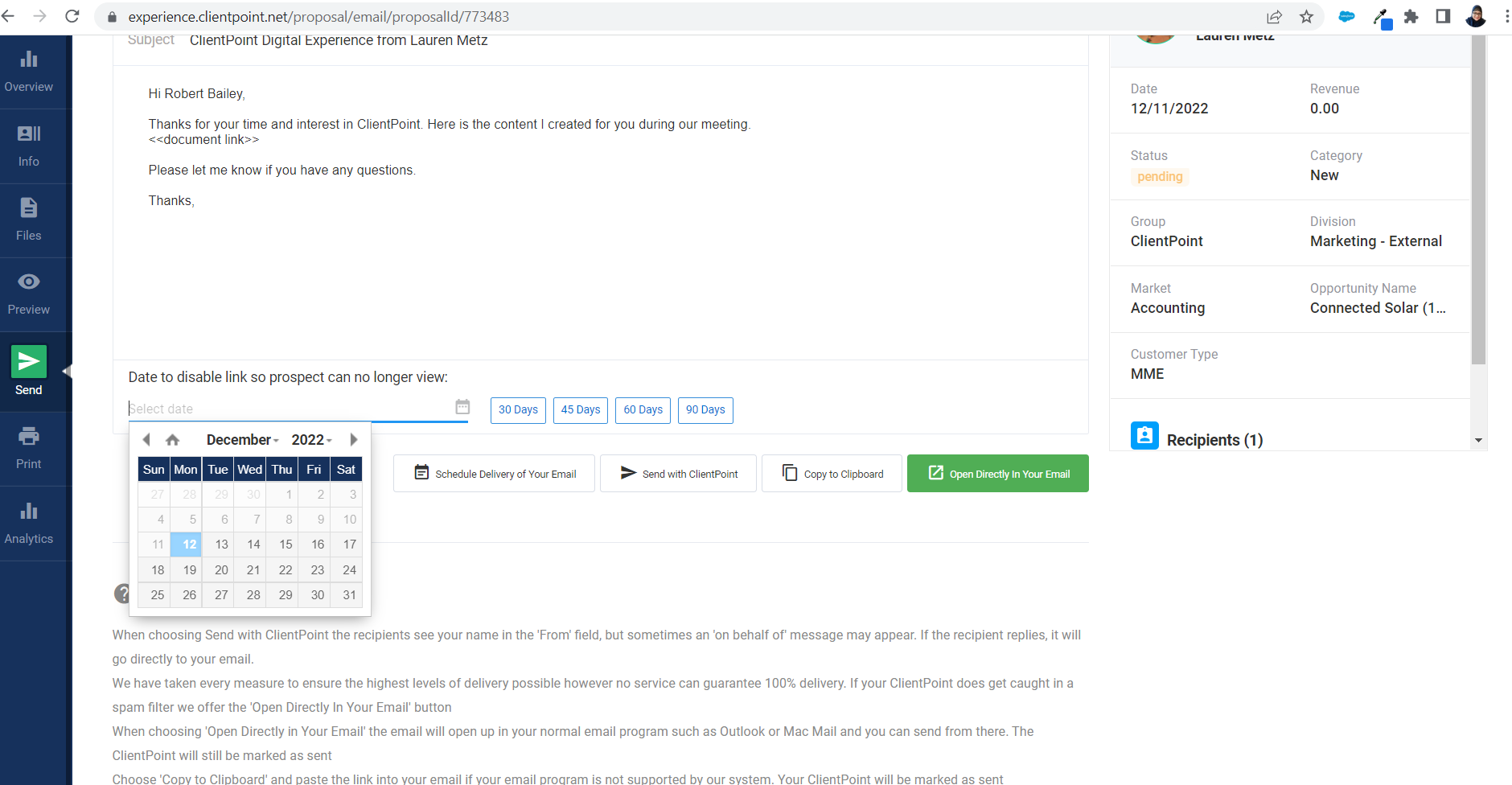The width and height of the screenshot is (1512, 785).
Task: Toggle the browser side panel
Action: pyautogui.click(x=1443, y=16)
